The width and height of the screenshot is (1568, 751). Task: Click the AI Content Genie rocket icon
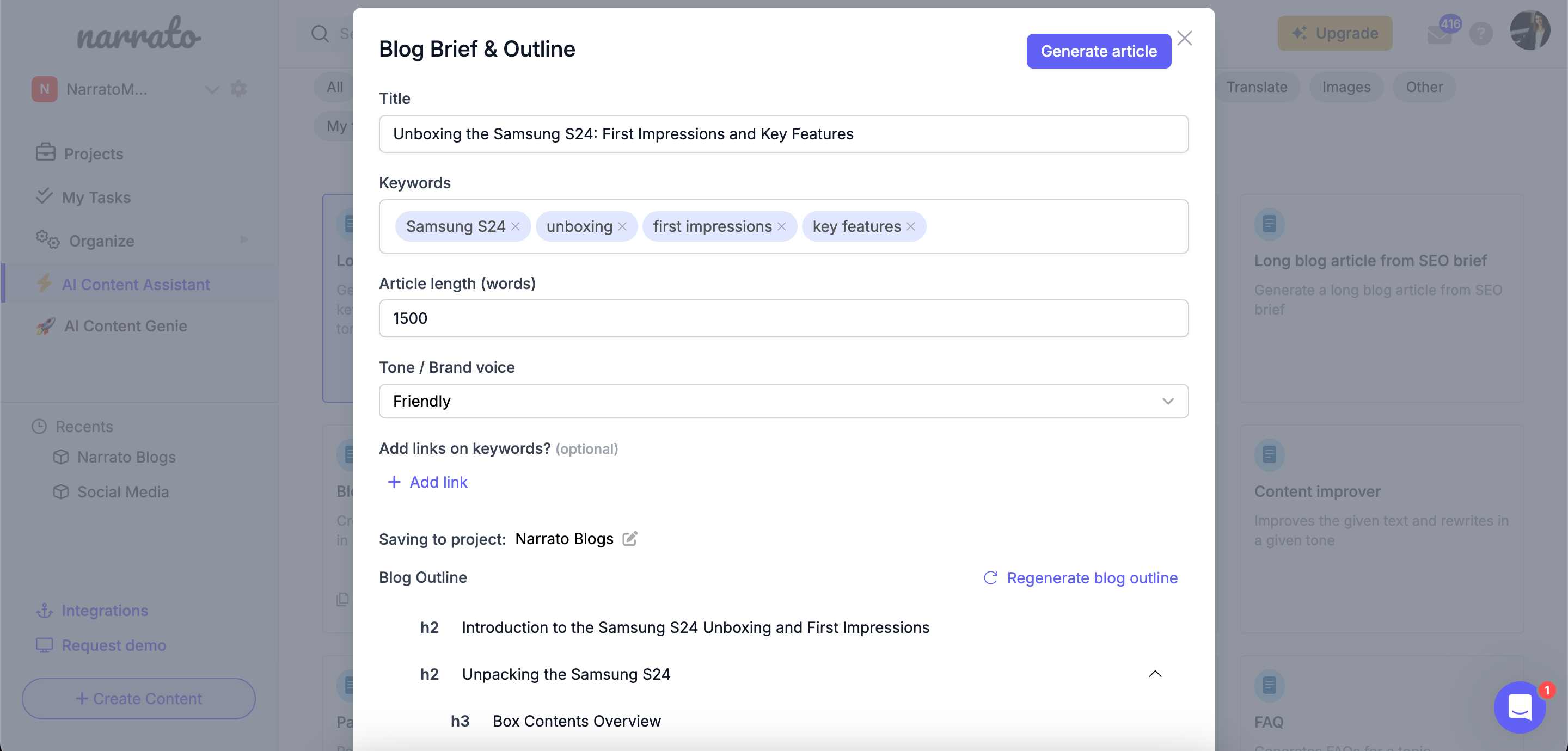tap(45, 326)
